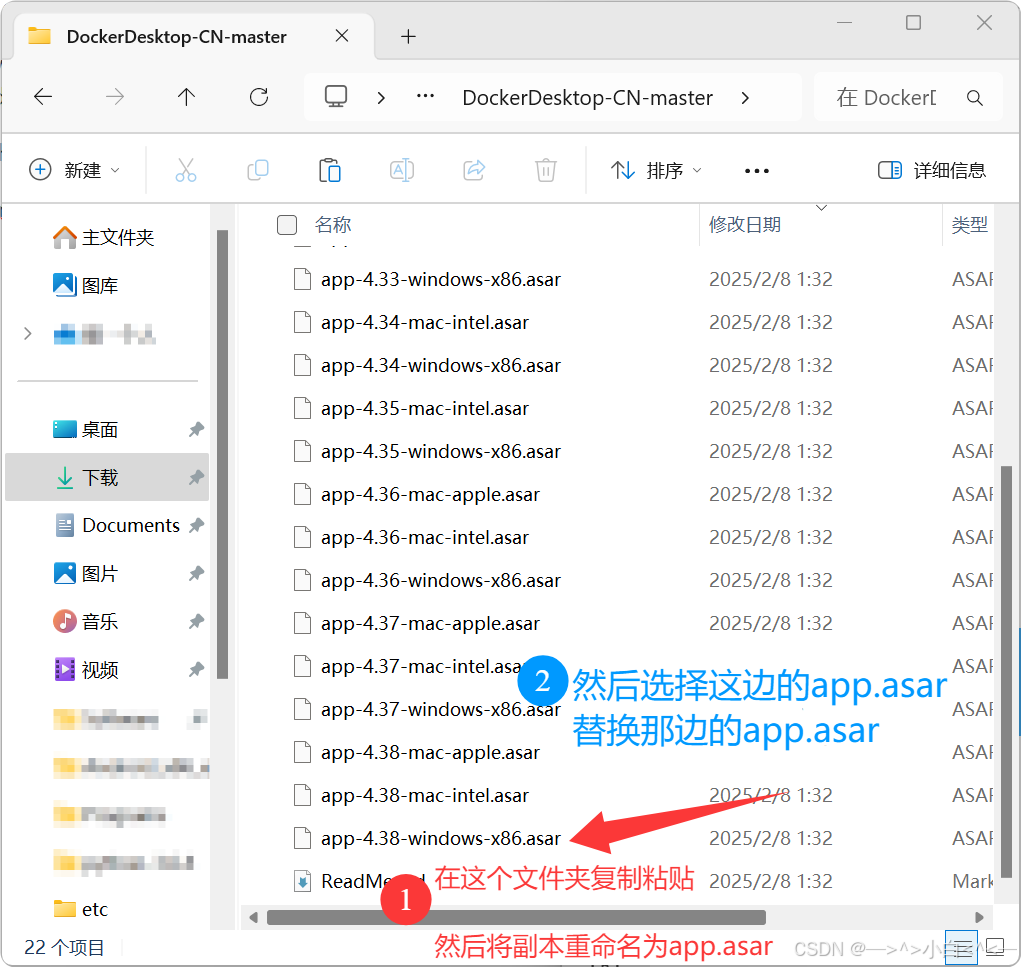Viewport: 1021px width, 967px height.
Task: Open the etc folder in sidebar
Action: [81, 909]
